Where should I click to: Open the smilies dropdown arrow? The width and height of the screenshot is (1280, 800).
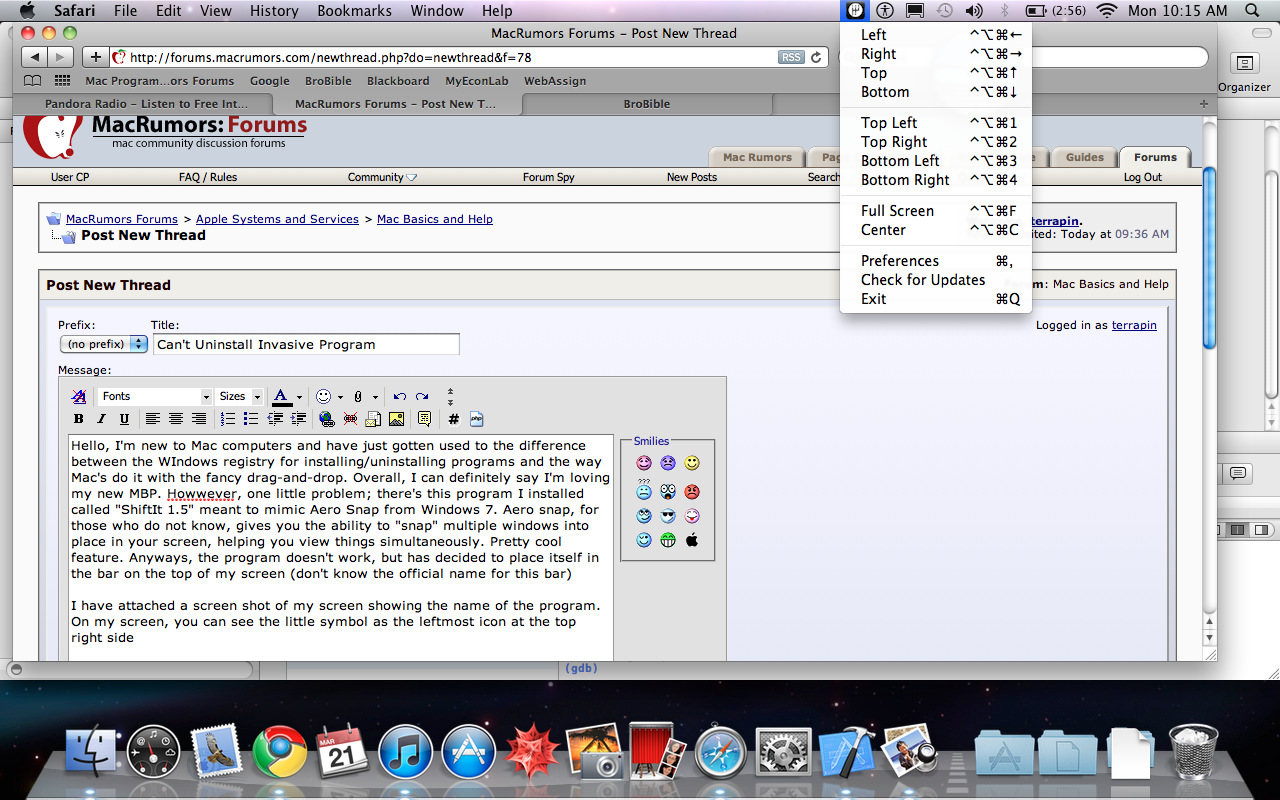click(x=340, y=397)
